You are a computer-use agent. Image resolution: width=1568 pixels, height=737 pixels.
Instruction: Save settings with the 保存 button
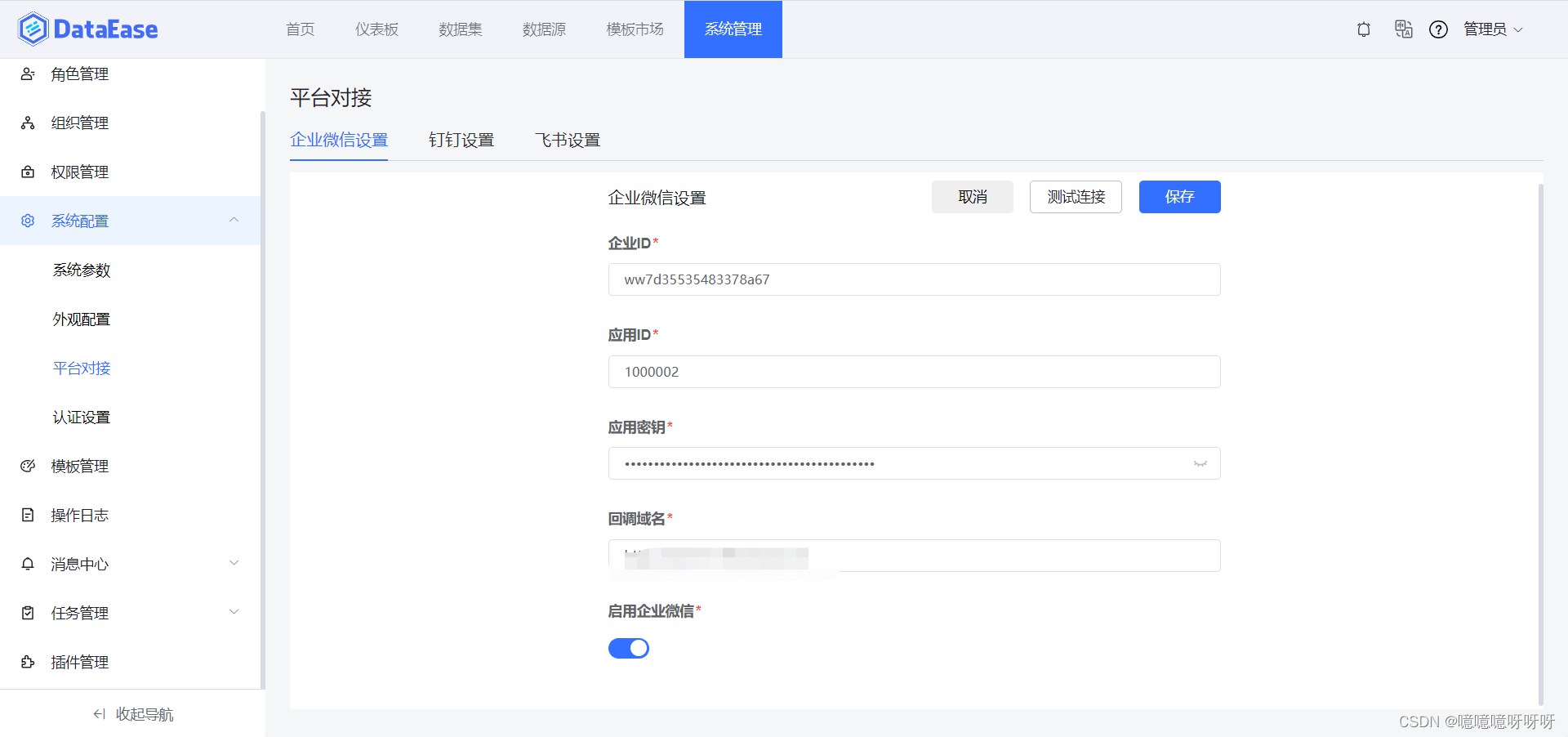click(1179, 197)
